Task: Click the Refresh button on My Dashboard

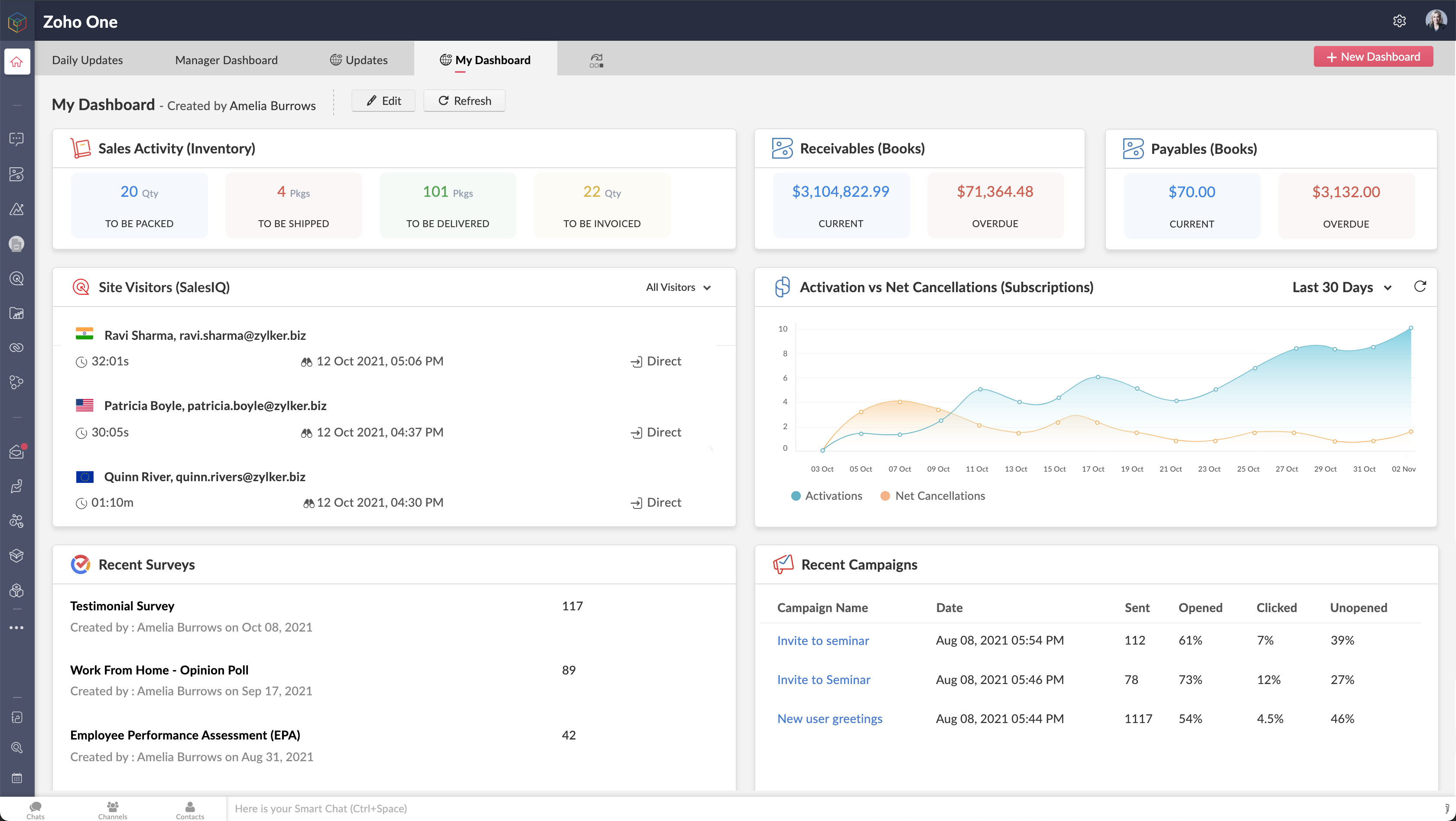Action: pyautogui.click(x=463, y=100)
